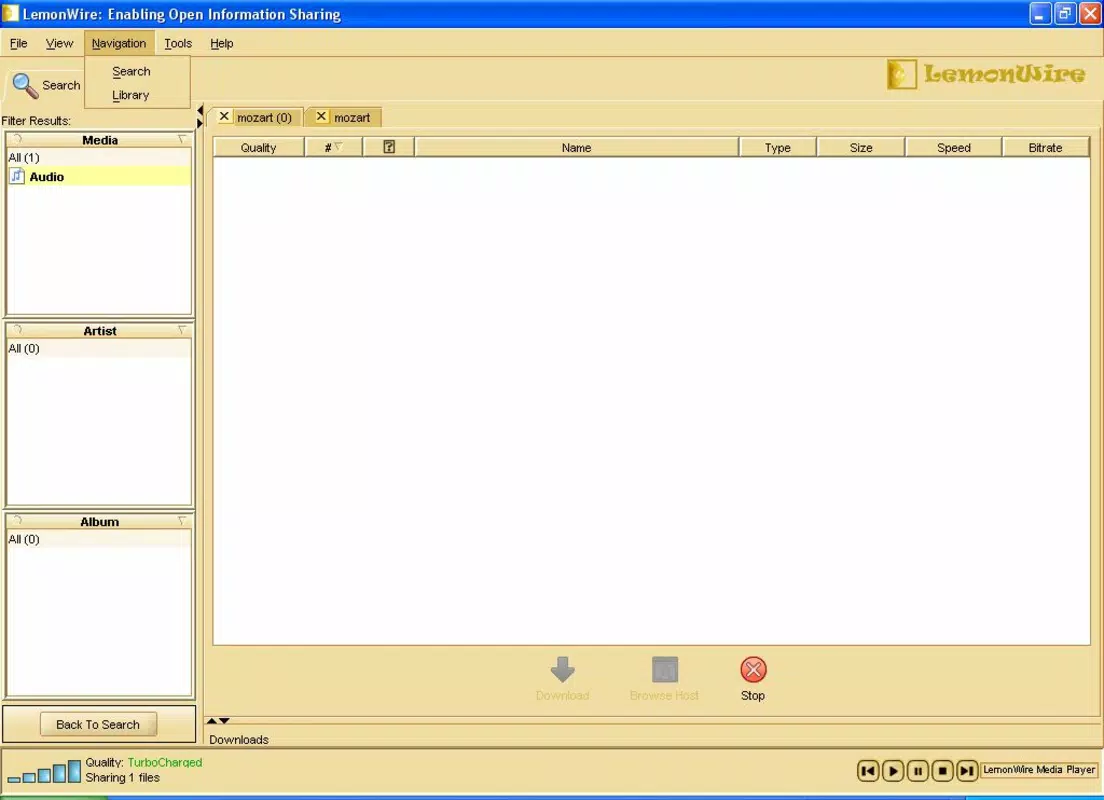Click the Browse Host icon
The image size is (1104, 800).
tap(665, 670)
